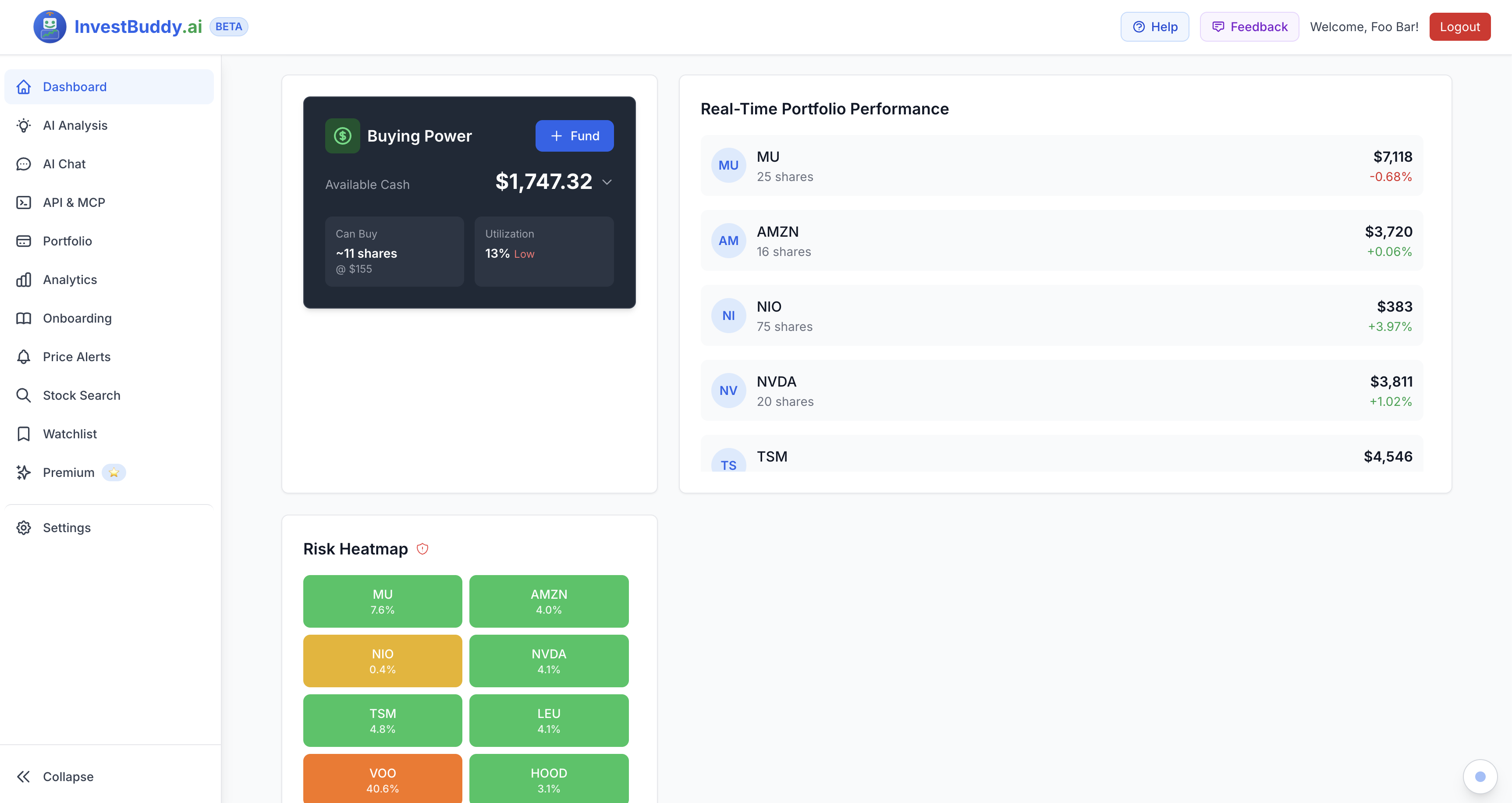Expand the Available Cash amount chevron
Screen dimensions: 1512x803
coord(607,182)
